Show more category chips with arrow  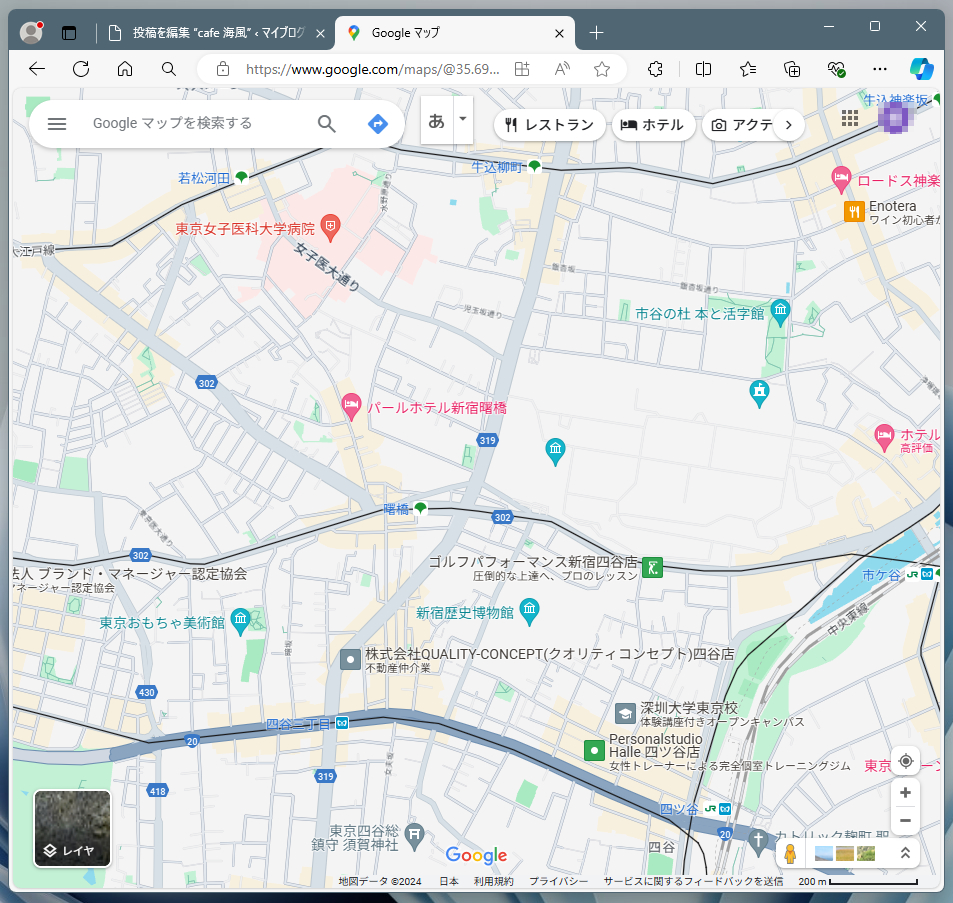click(x=788, y=125)
